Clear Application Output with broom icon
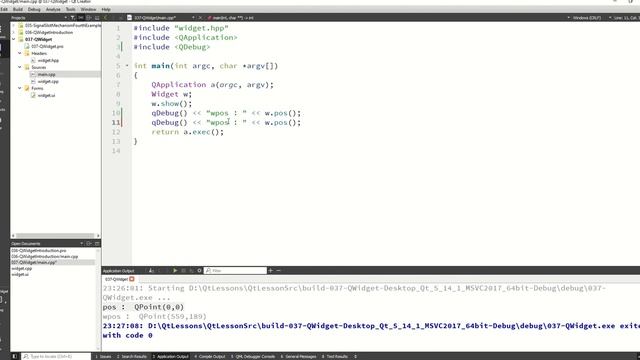Viewport: 640px width, 360px height. tap(151, 271)
